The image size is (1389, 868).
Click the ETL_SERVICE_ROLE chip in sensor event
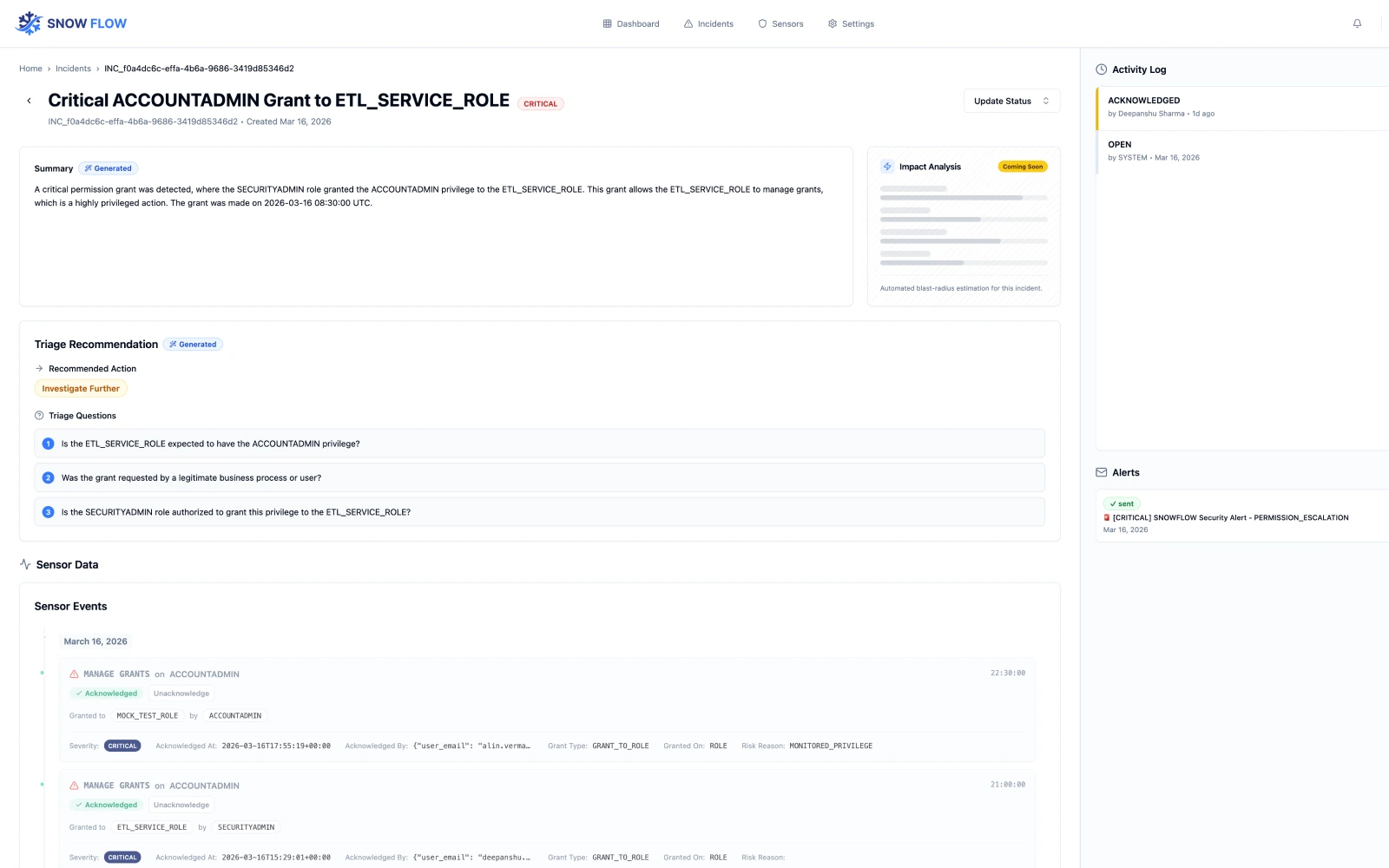(152, 827)
